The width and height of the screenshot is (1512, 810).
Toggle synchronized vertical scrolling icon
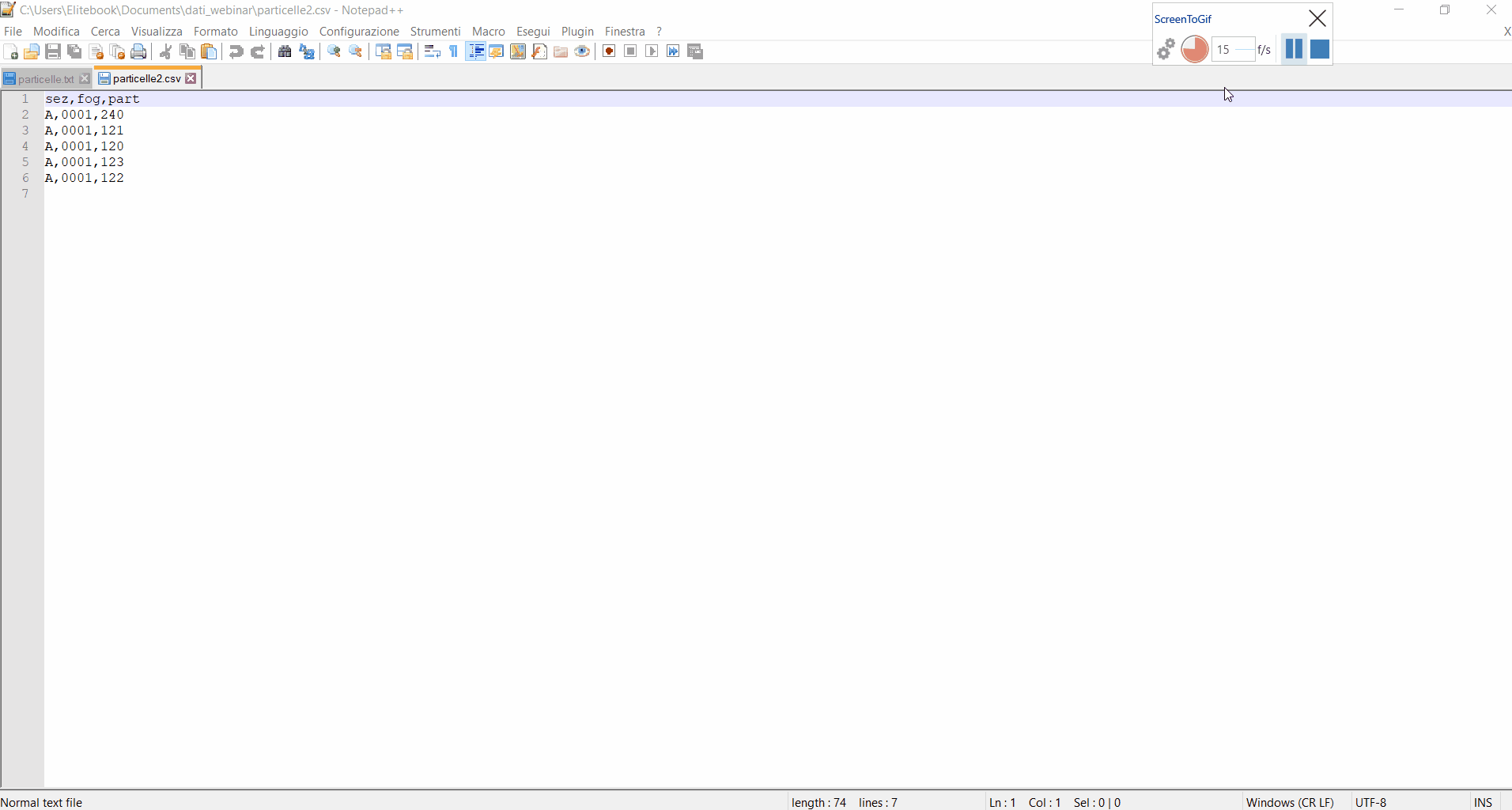click(383, 51)
